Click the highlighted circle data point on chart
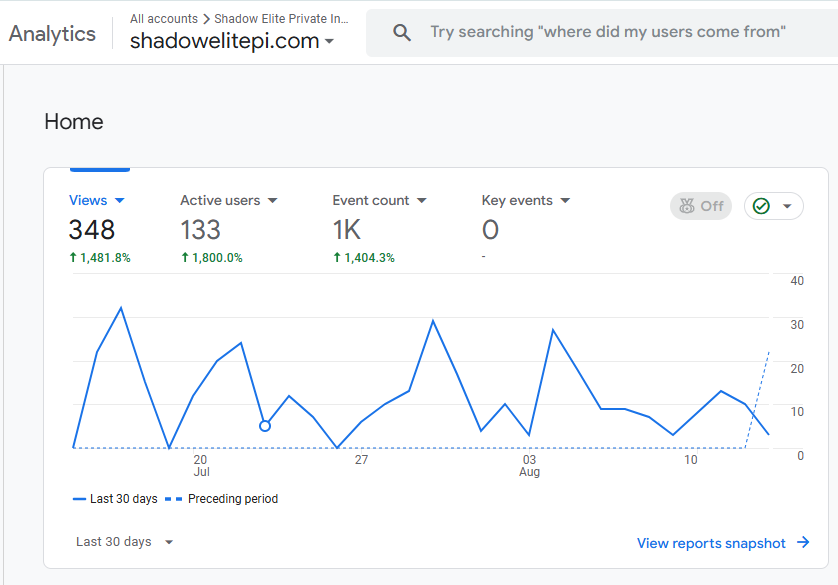The height and width of the screenshot is (585, 838). point(265,426)
